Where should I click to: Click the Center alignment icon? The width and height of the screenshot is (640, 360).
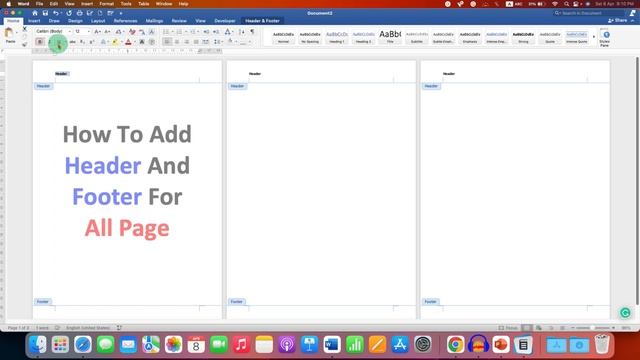click(x=177, y=42)
